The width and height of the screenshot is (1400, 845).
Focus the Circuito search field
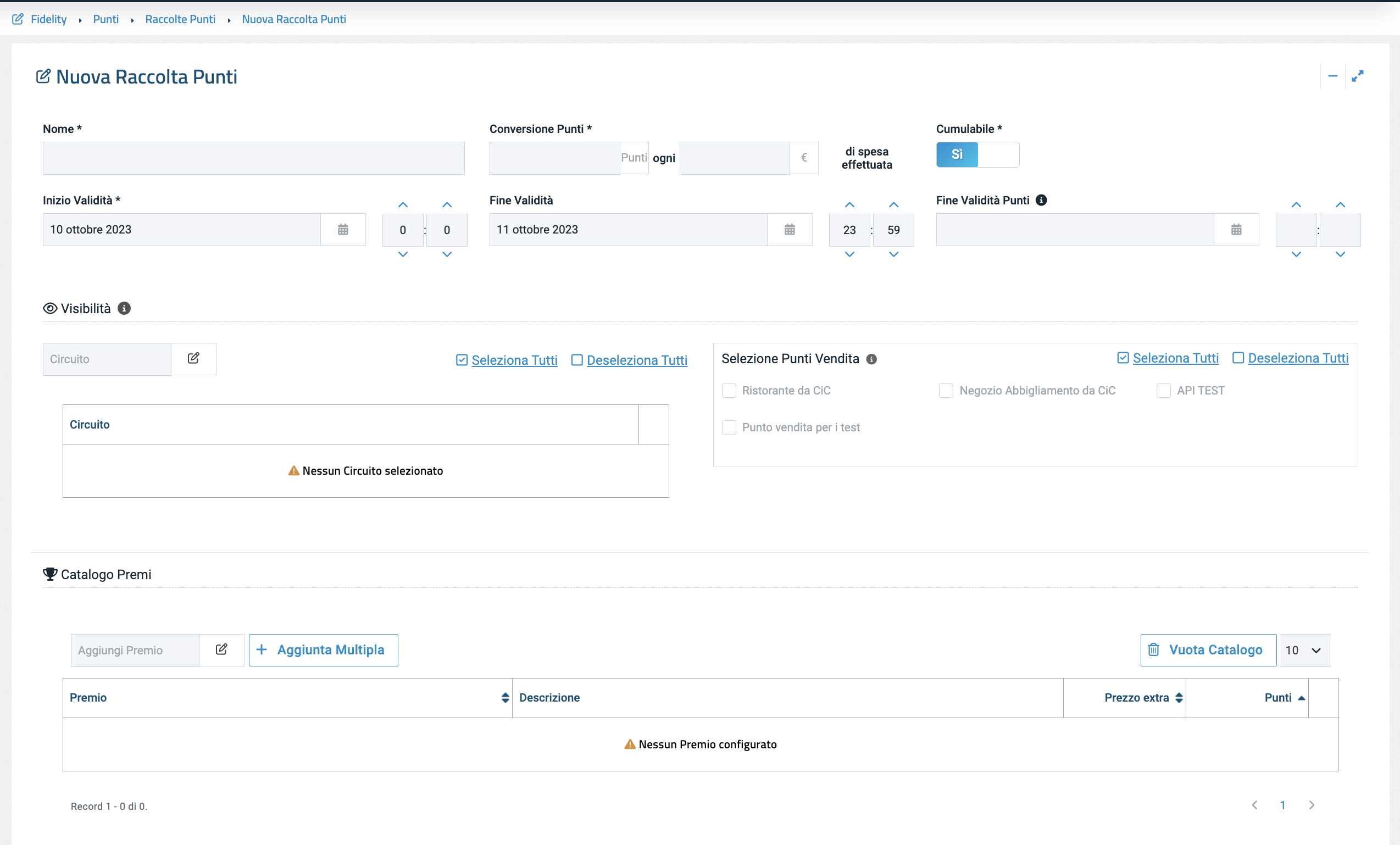tap(107, 359)
